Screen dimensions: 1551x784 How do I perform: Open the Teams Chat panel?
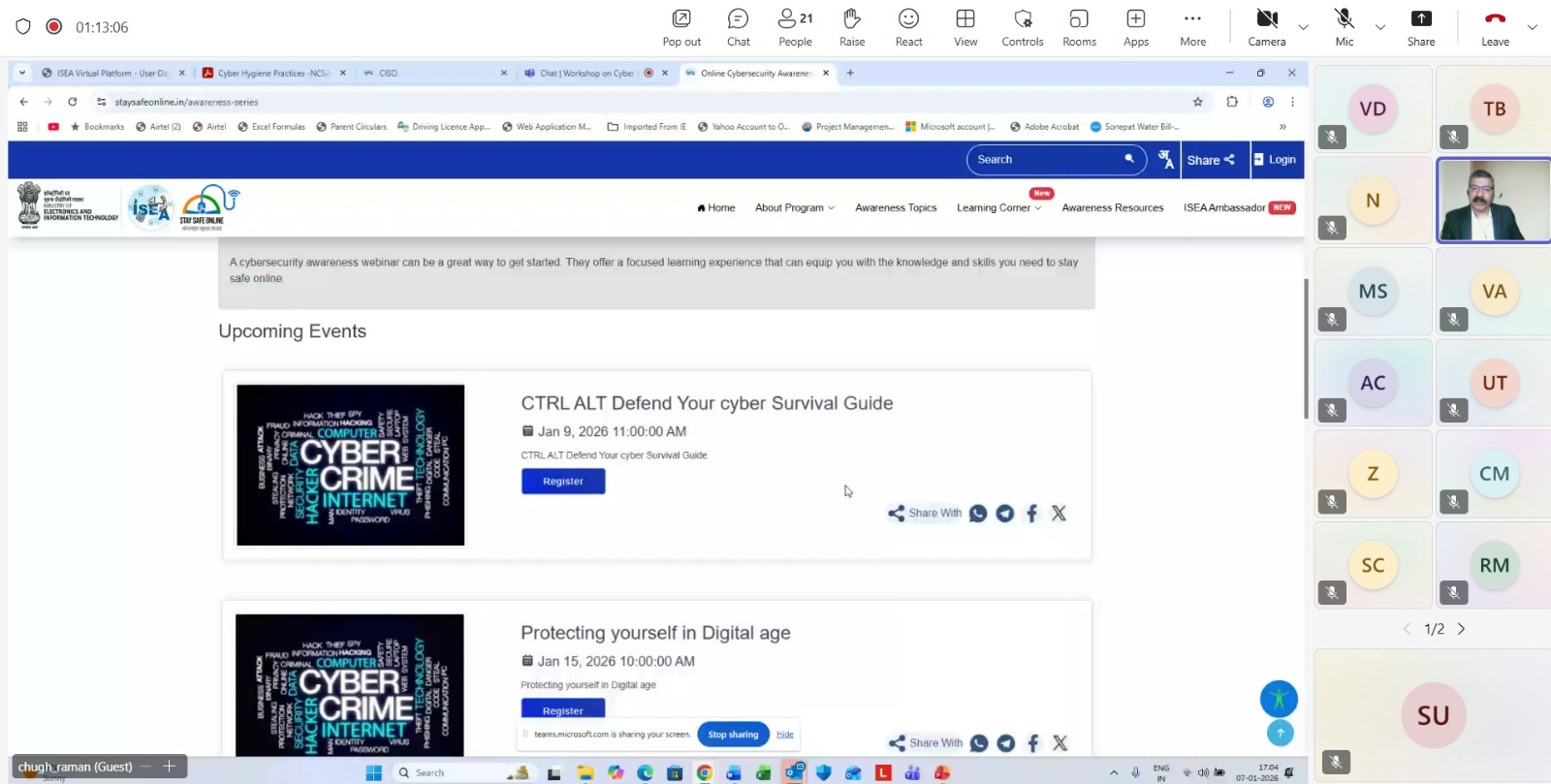(738, 26)
